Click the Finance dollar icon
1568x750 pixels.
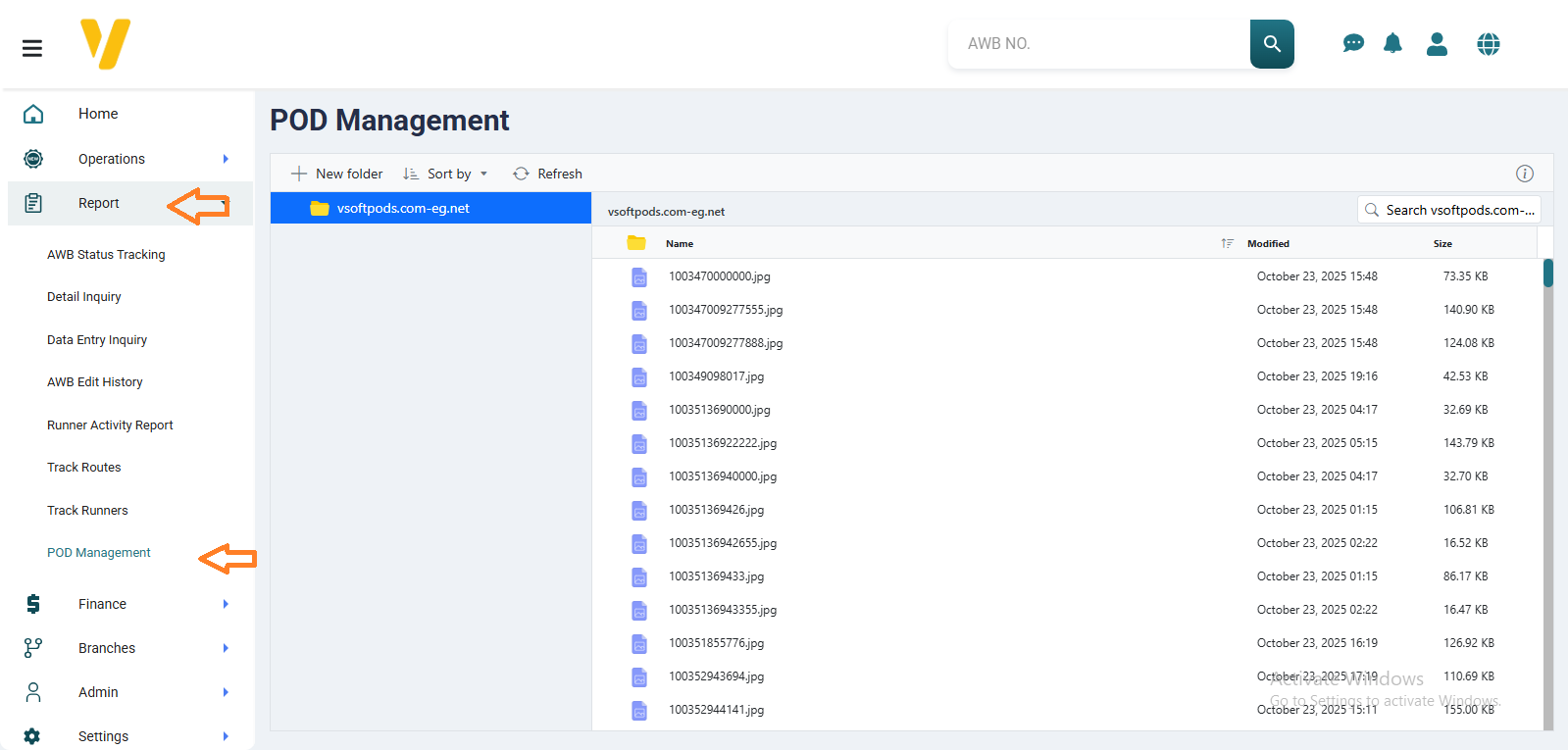33,604
